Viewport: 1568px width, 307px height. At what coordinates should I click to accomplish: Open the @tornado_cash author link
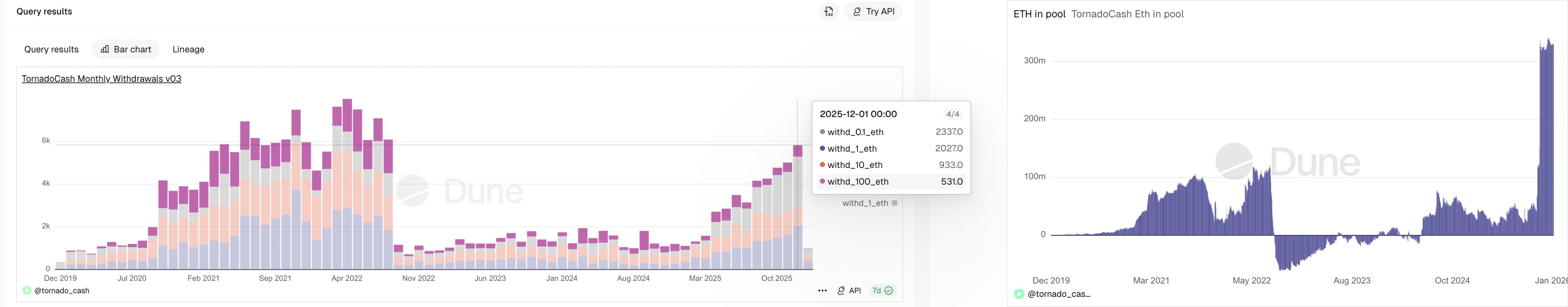click(62, 291)
